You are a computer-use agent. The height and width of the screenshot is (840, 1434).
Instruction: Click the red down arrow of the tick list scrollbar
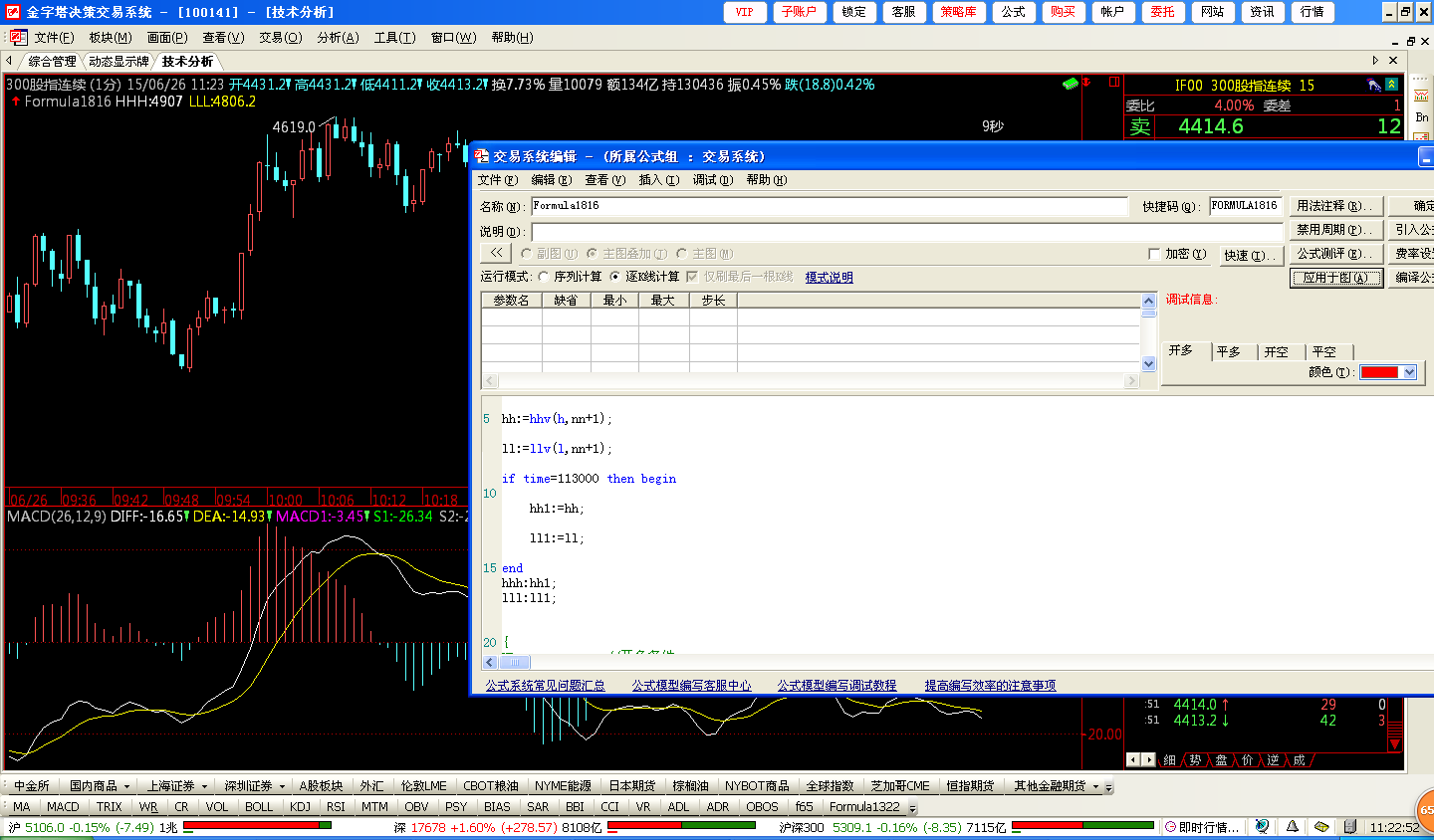[1395, 744]
